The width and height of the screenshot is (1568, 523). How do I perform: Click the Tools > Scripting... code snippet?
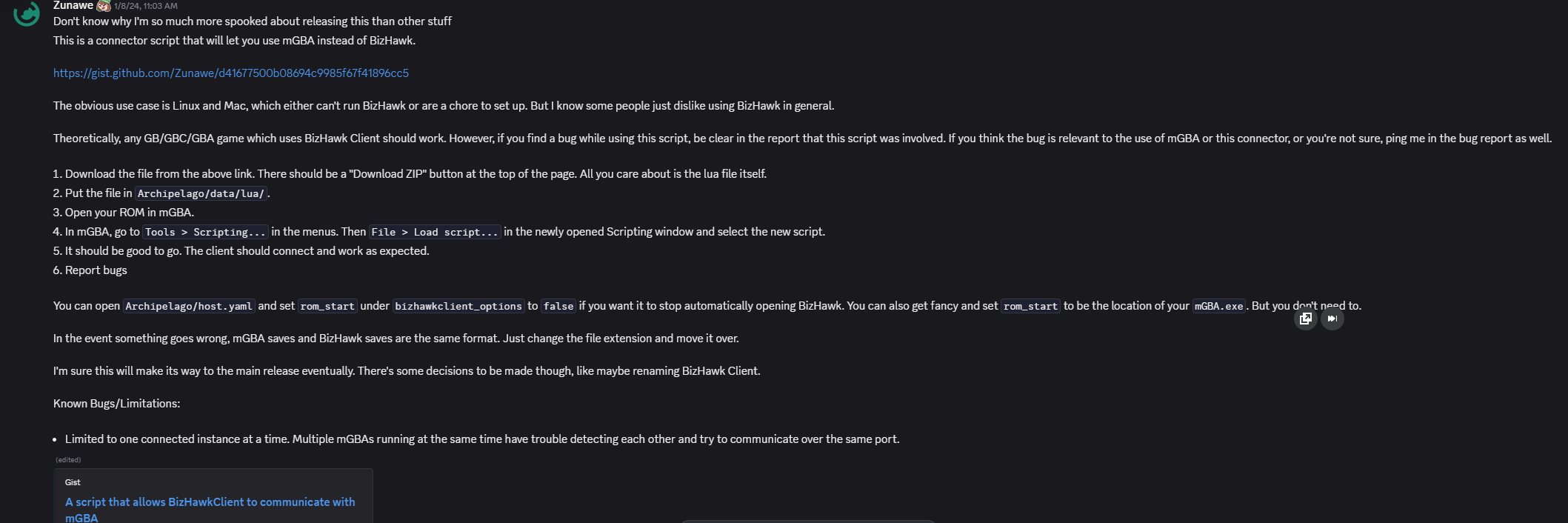click(205, 232)
